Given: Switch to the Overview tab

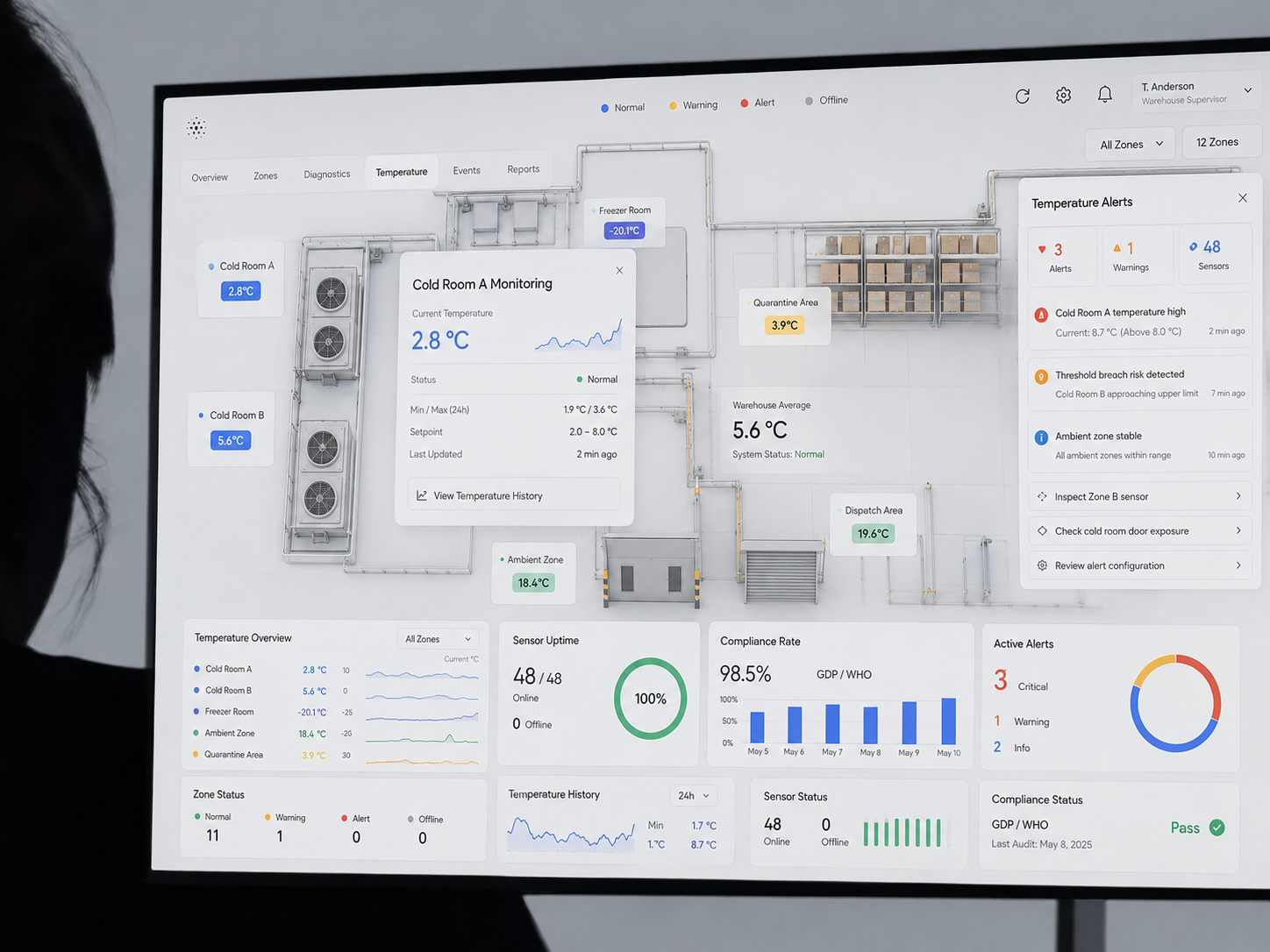Looking at the screenshot, I should click(210, 177).
